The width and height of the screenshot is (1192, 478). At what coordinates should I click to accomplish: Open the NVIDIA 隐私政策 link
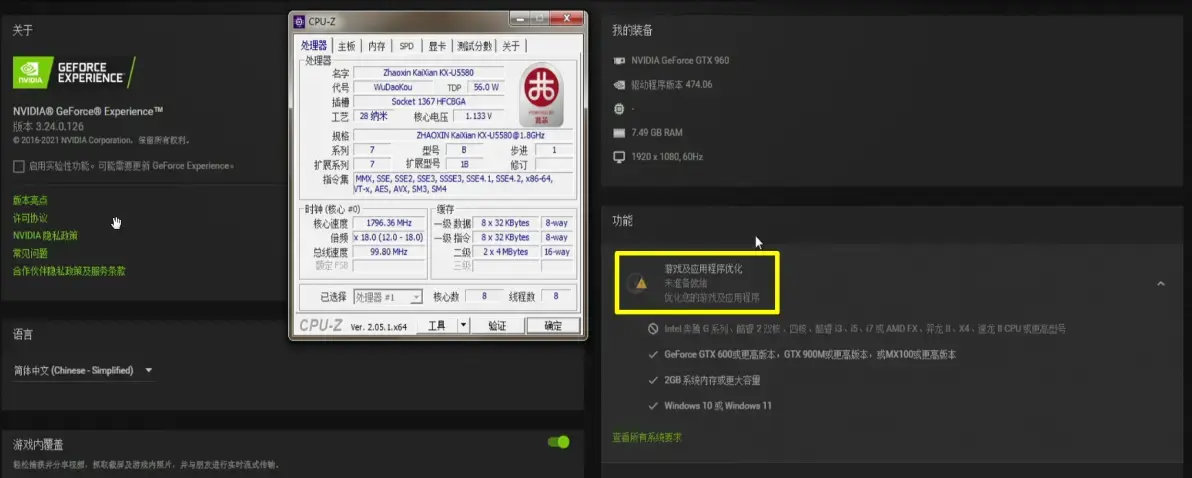pos(45,236)
